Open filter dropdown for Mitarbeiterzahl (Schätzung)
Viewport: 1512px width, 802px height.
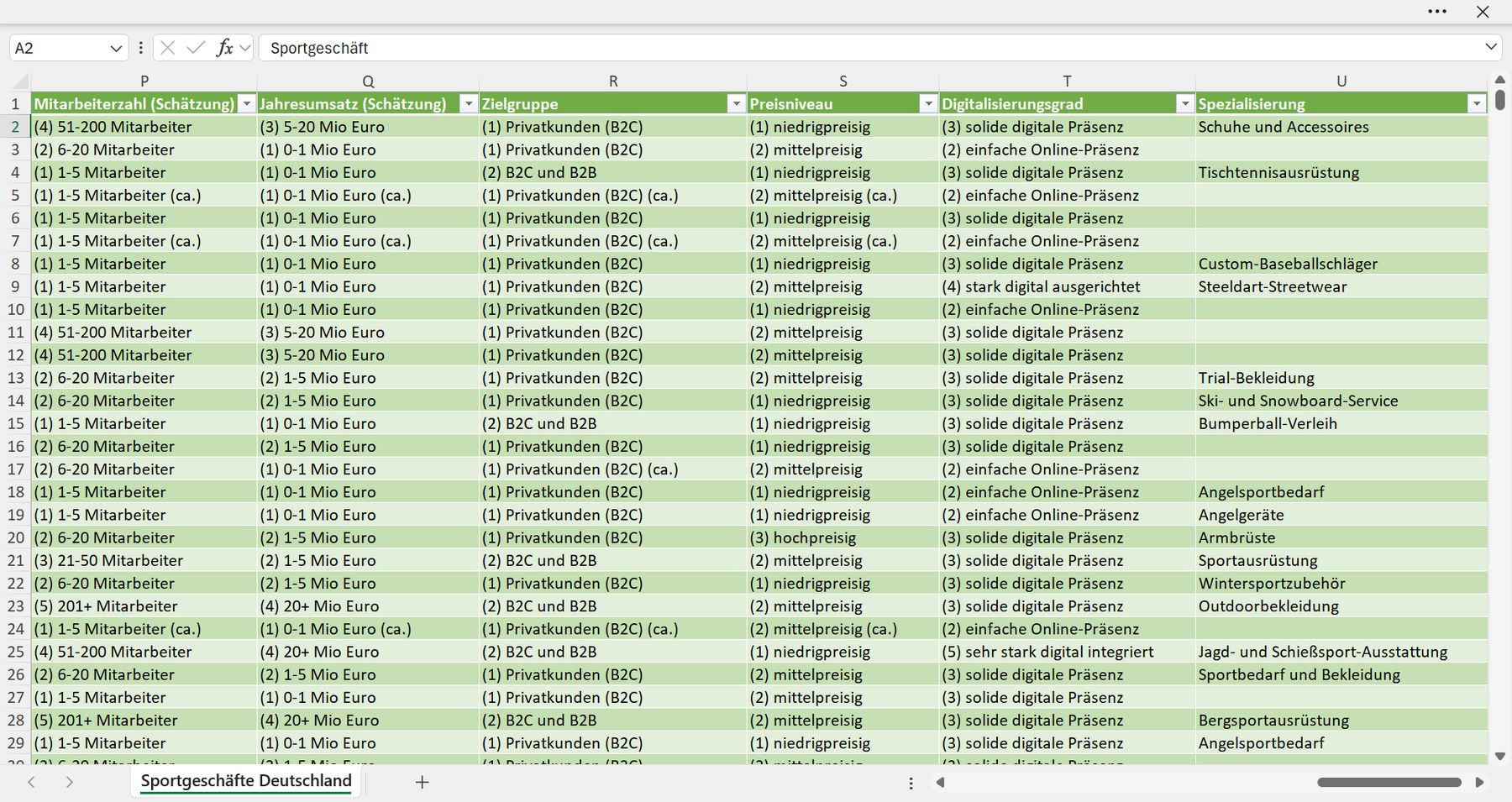(x=247, y=104)
